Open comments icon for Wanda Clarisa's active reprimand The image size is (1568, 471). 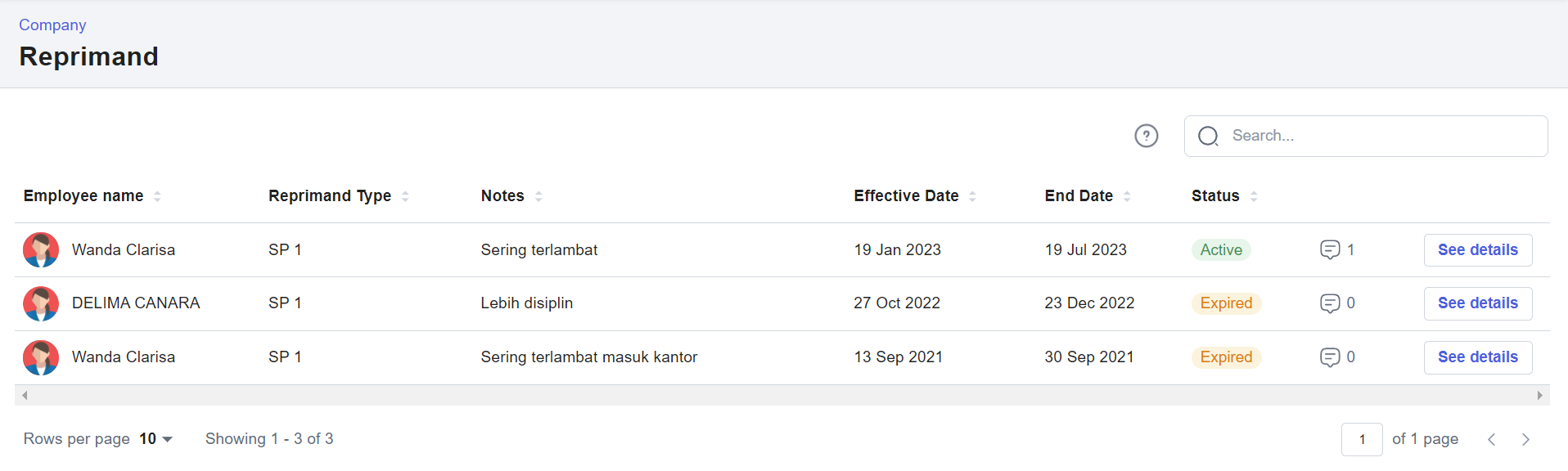(1330, 250)
